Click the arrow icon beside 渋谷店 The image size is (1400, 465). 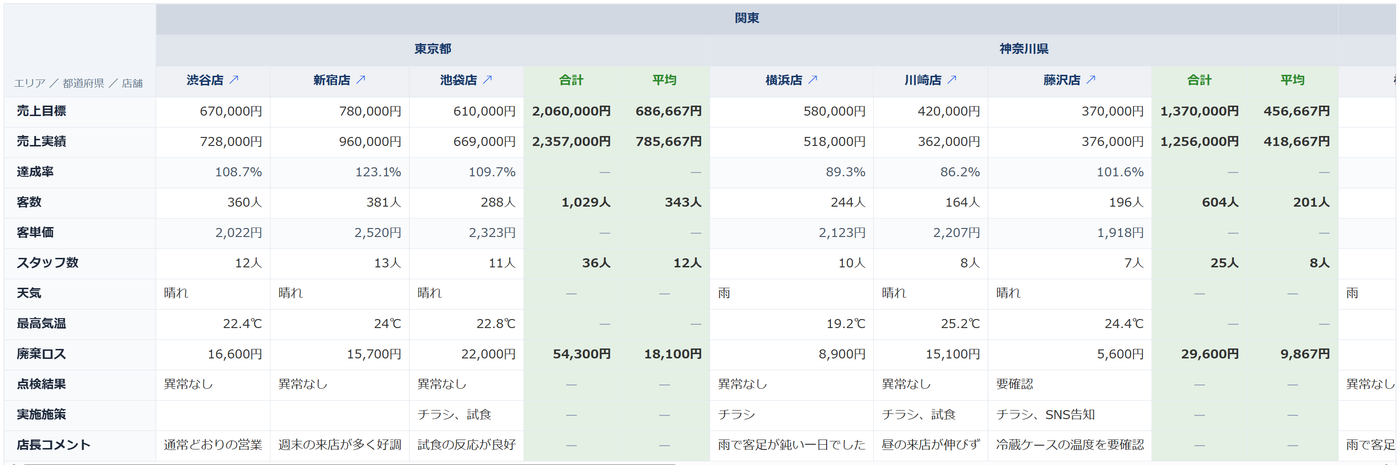coord(234,80)
